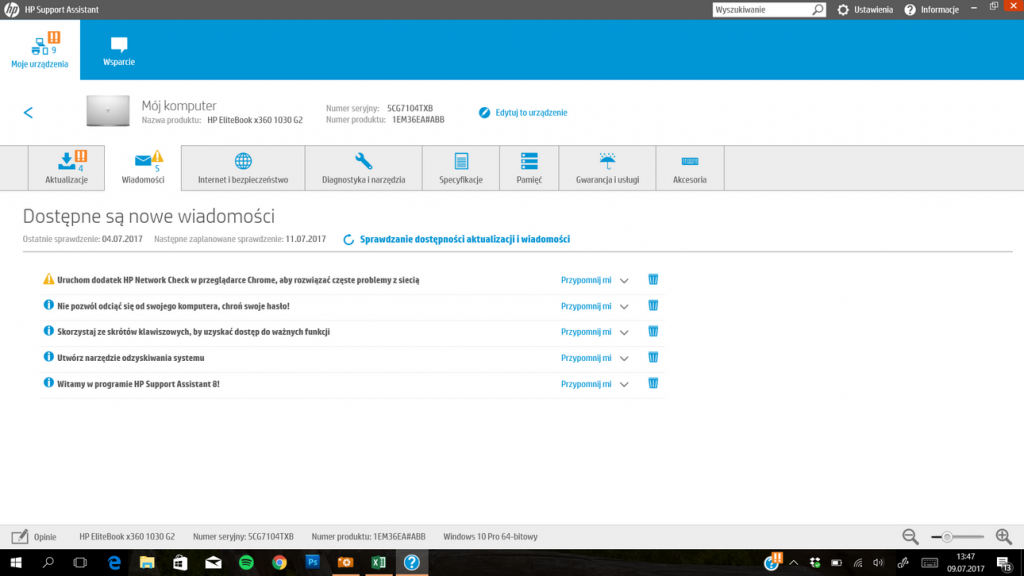Open the Diagnostyka i narzędzia tab

tap(363, 168)
